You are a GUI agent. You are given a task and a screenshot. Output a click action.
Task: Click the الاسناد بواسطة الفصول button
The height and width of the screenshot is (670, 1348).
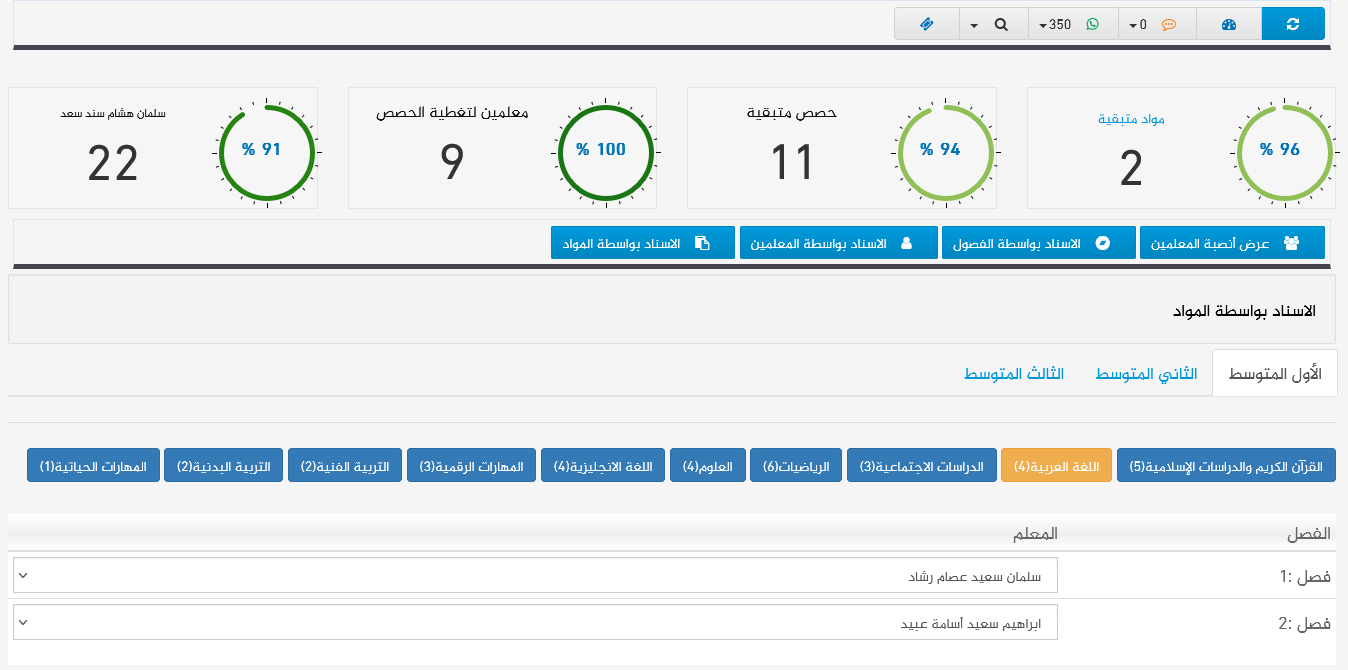click(x=1038, y=243)
